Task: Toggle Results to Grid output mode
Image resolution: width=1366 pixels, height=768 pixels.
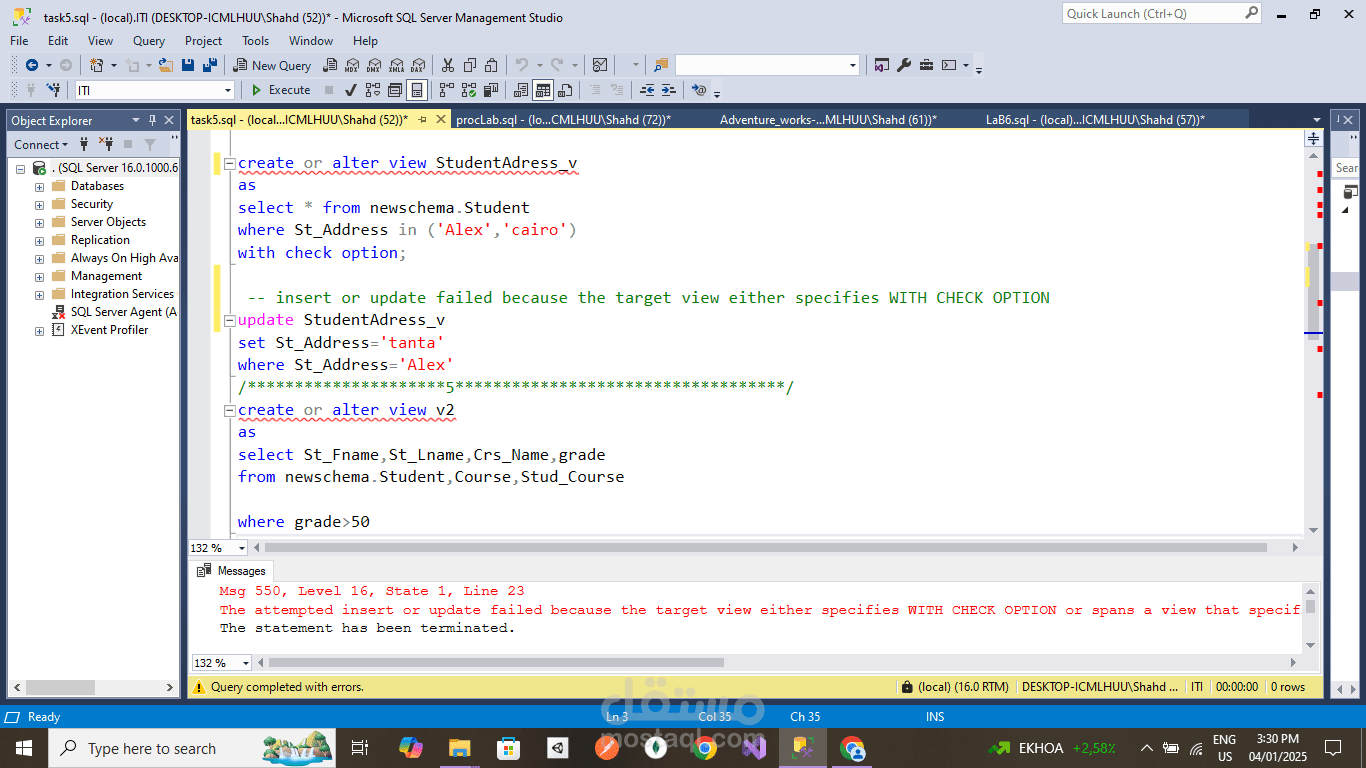Action: 542,90
